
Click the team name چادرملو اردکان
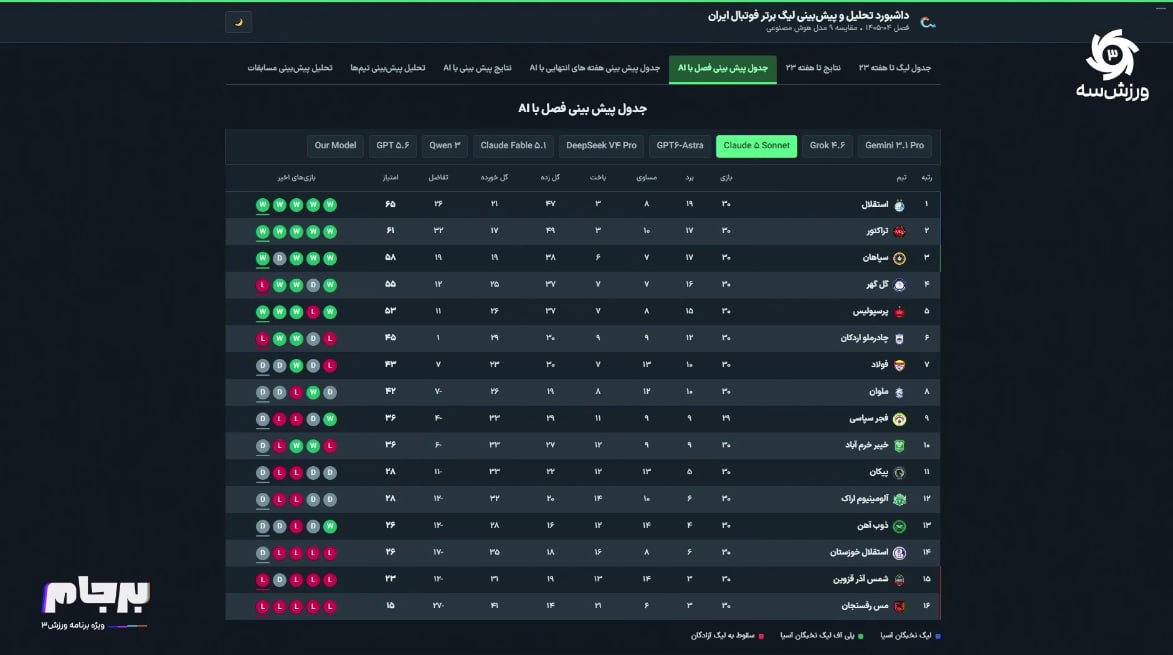(864, 339)
